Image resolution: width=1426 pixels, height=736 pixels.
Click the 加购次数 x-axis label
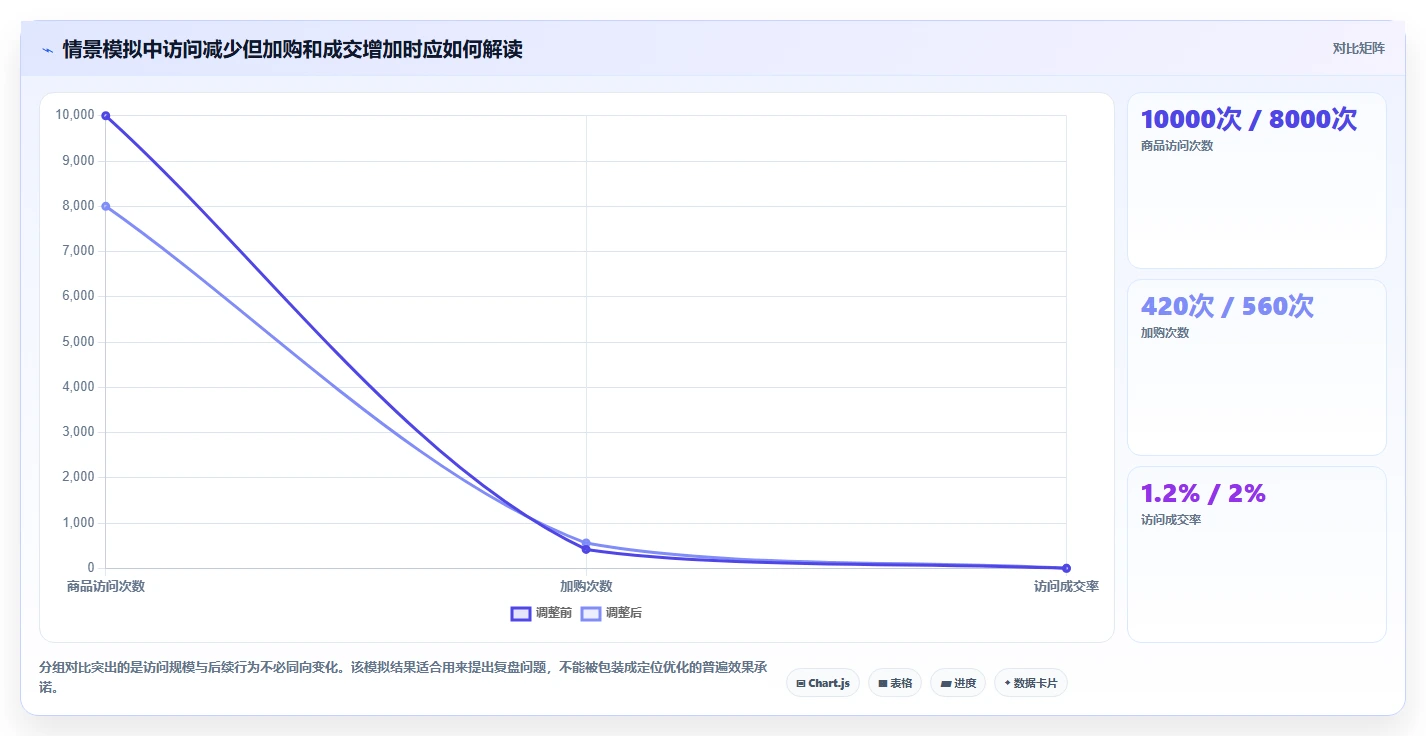(586, 586)
